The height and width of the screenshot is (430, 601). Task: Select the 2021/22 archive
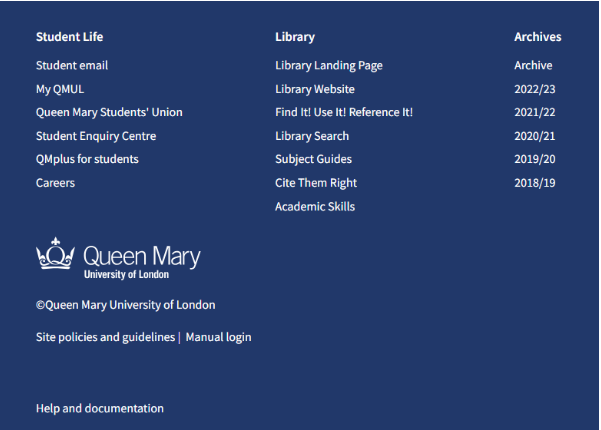[535, 112]
